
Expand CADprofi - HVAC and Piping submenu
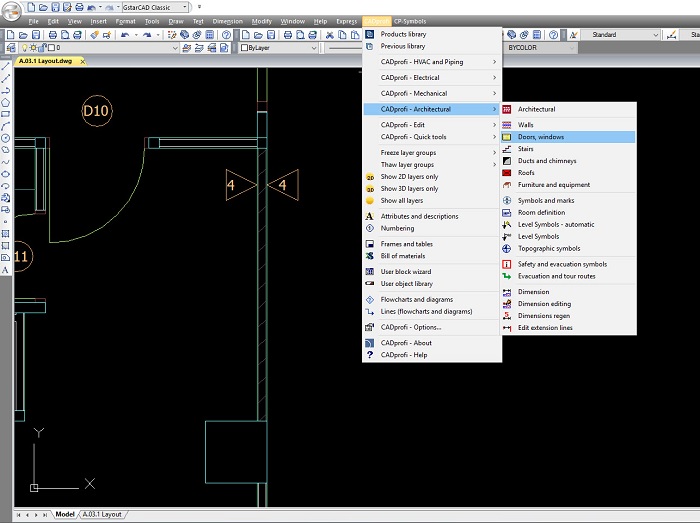tap(432, 62)
